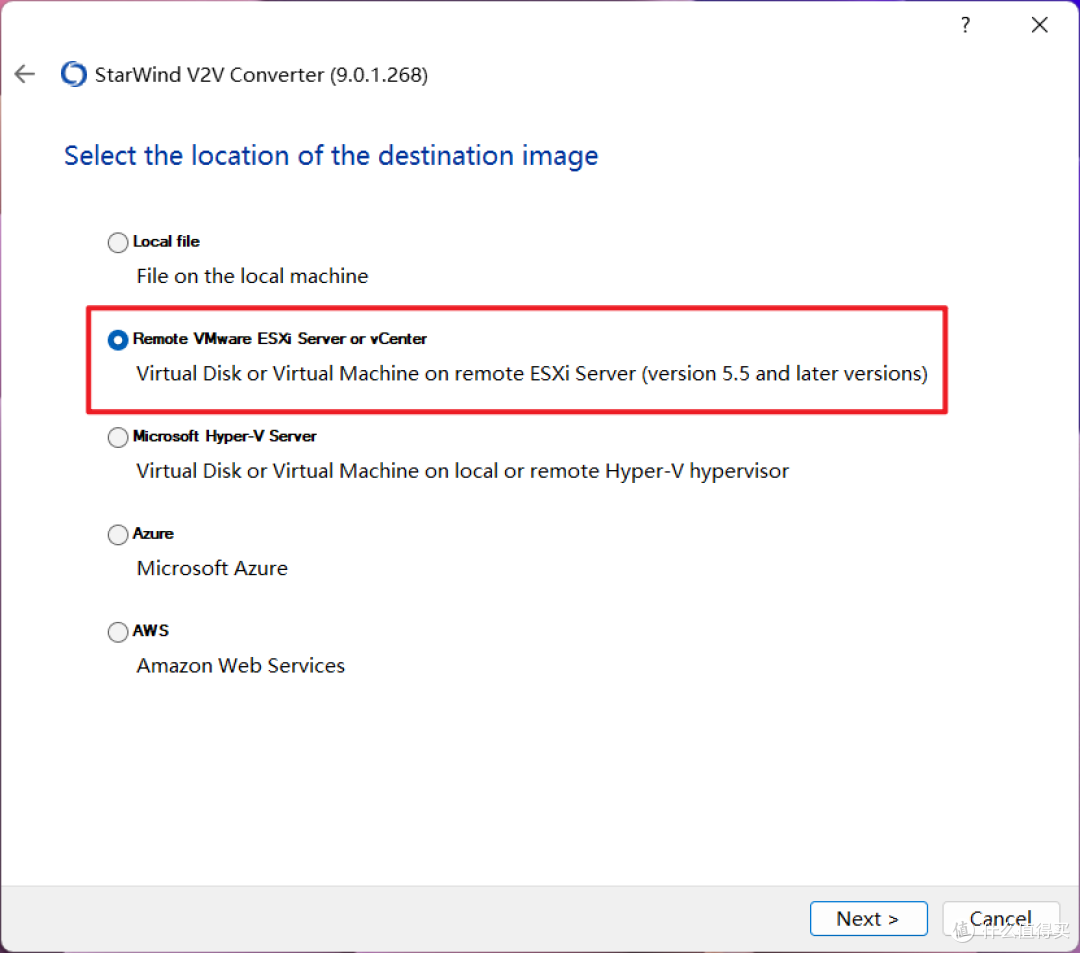Click the "File on the local machine" description
Viewport: 1080px width, 953px height.
[252, 276]
